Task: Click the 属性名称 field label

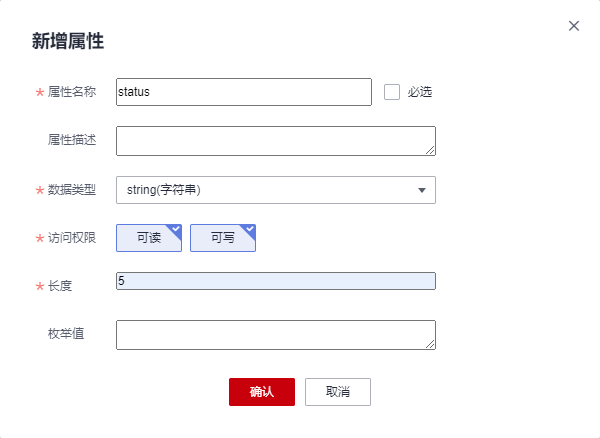Action: click(72, 92)
